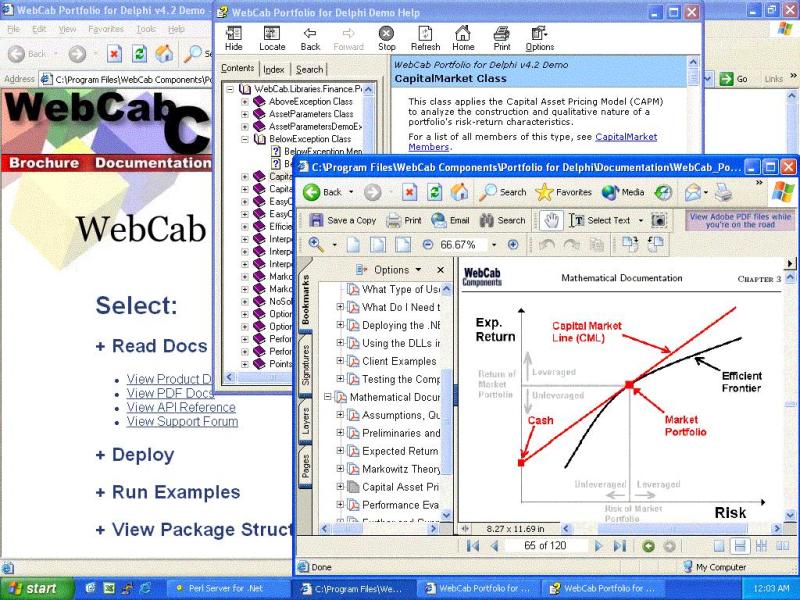The width and height of the screenshot is (800, 600).
Task: Open the Signatures side tab
Action: point(305,365)
